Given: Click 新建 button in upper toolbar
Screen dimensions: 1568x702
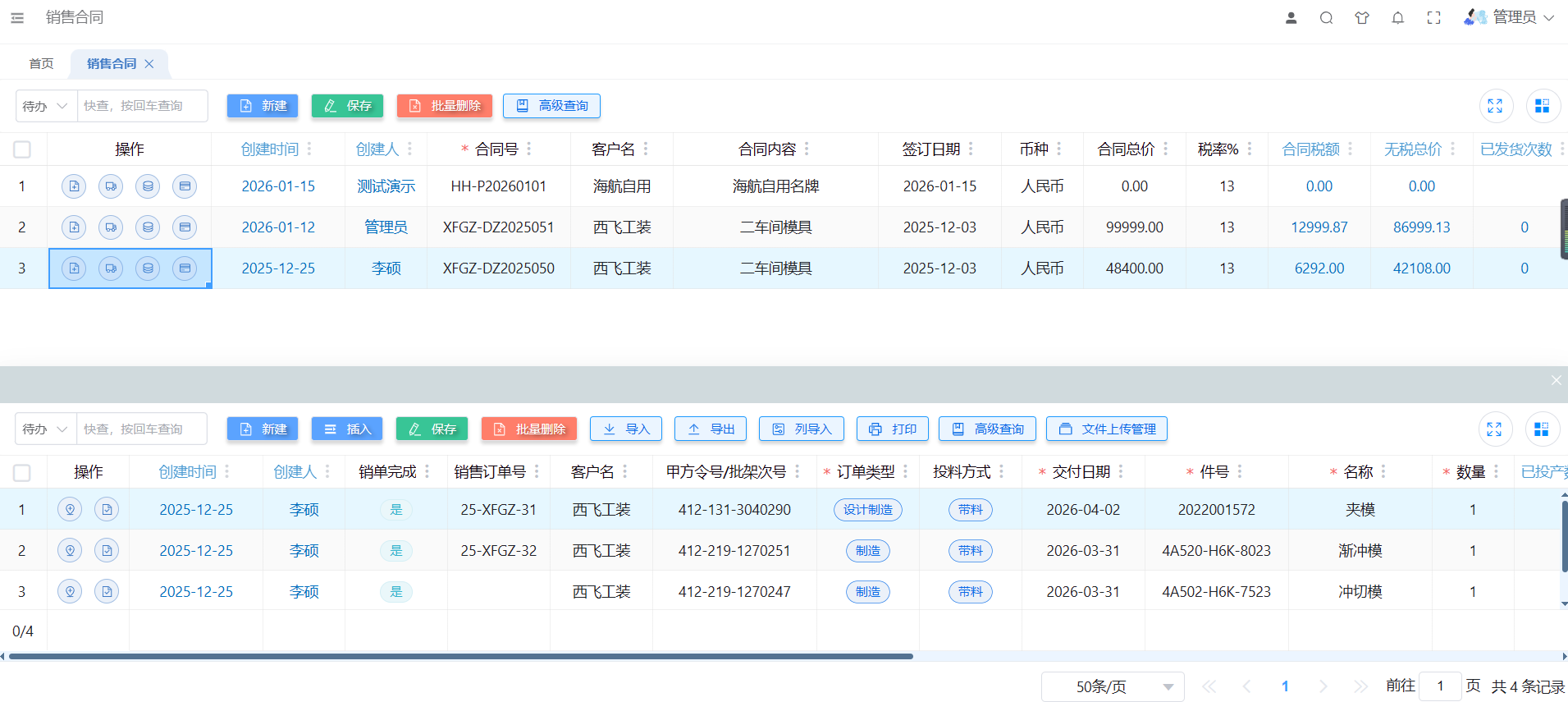Looking at the screenshot, I should (x=263, y=106).
